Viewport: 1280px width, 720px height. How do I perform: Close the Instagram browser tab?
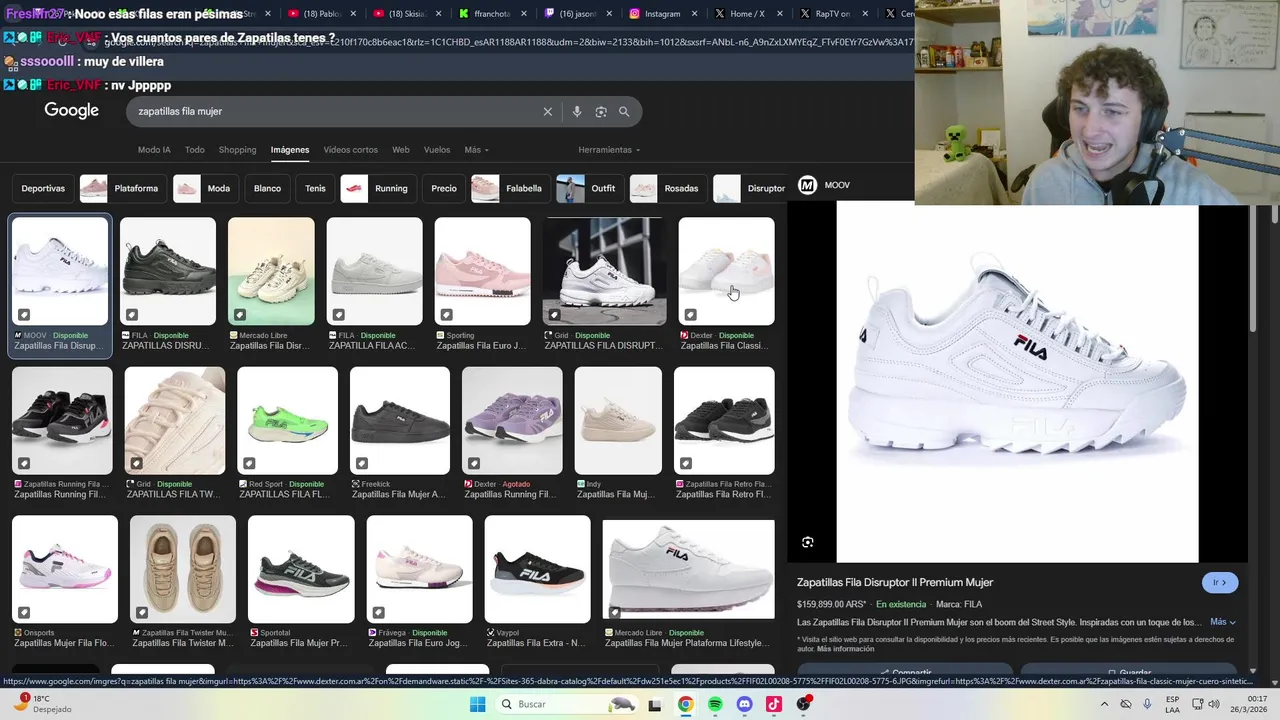click(694, 14)
